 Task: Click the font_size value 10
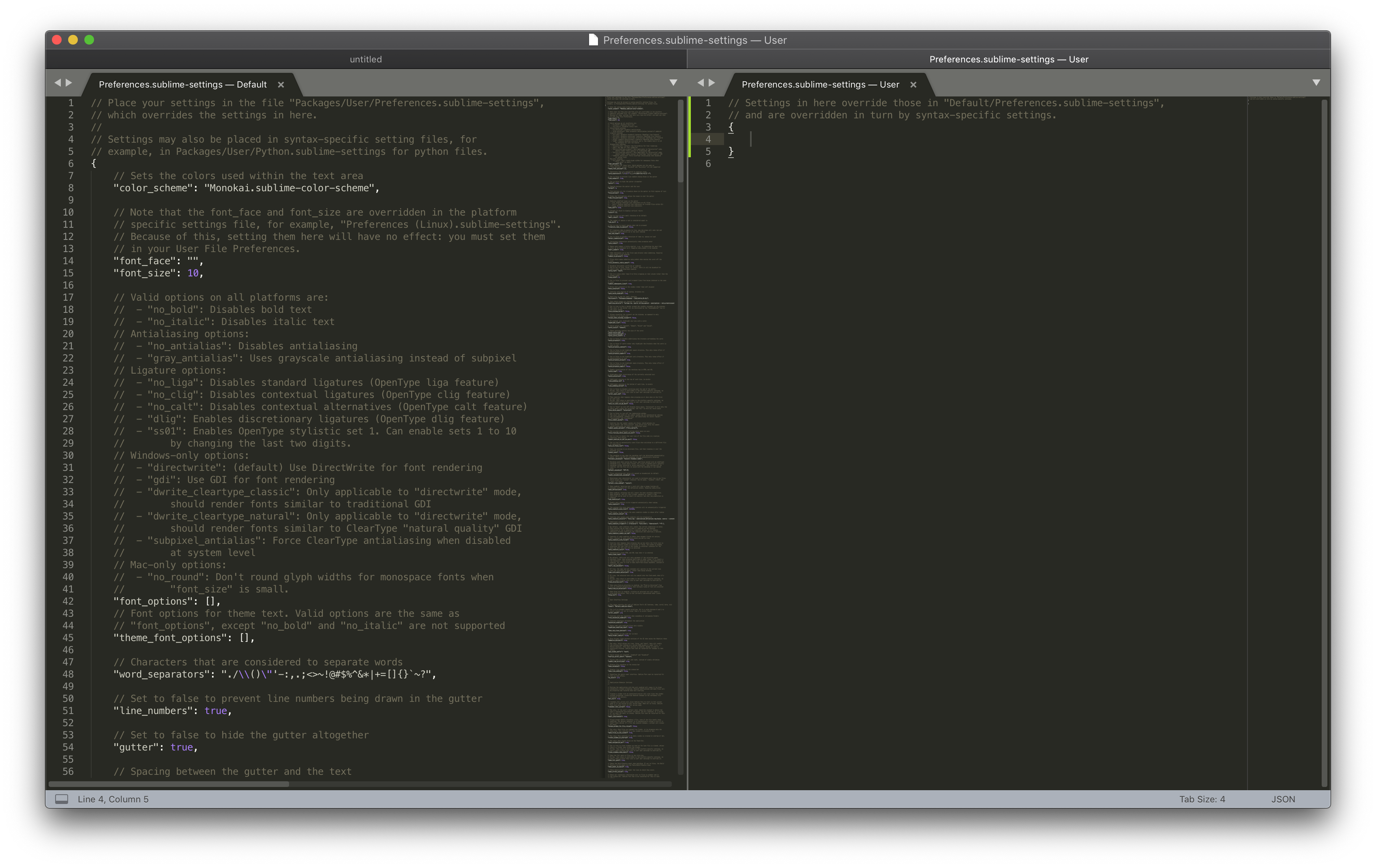tap(193, 273)
